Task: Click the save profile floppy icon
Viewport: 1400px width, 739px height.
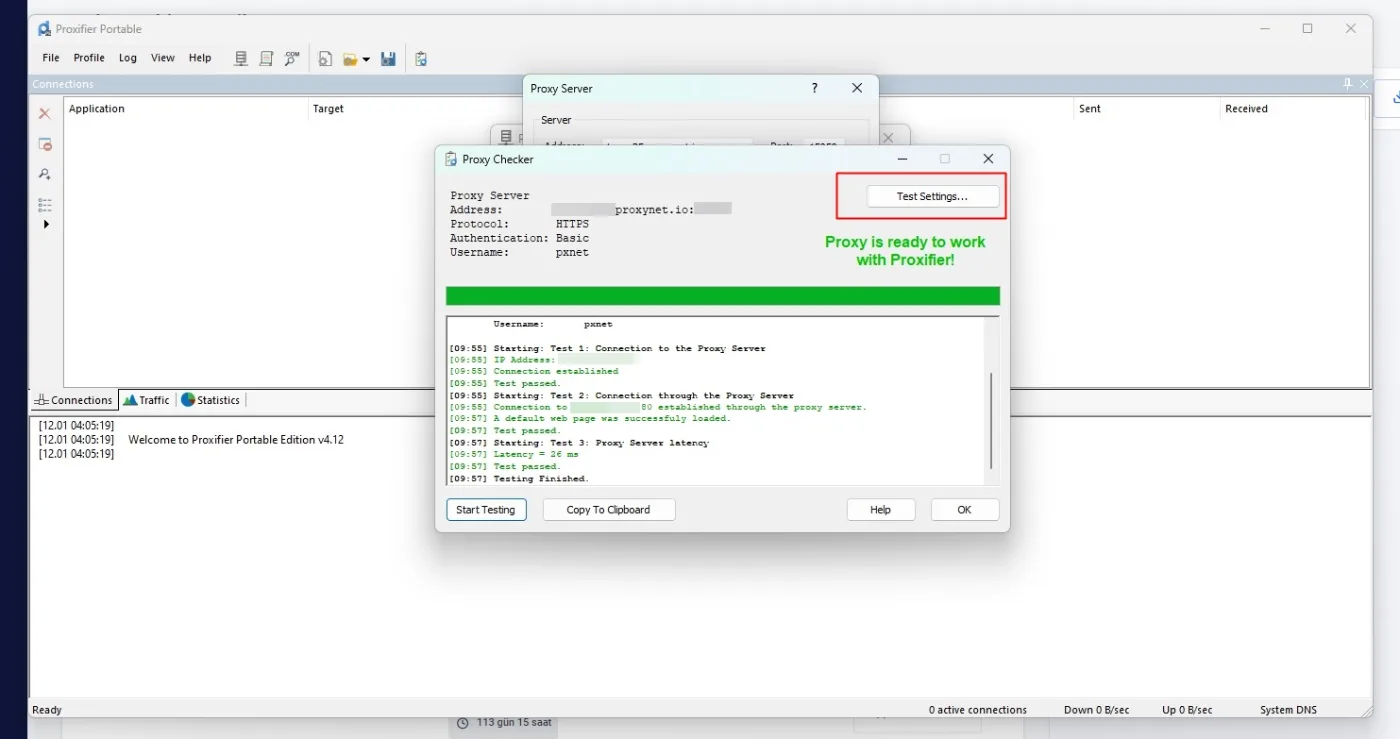Action: pyautogui.click(x=388, y=59)
